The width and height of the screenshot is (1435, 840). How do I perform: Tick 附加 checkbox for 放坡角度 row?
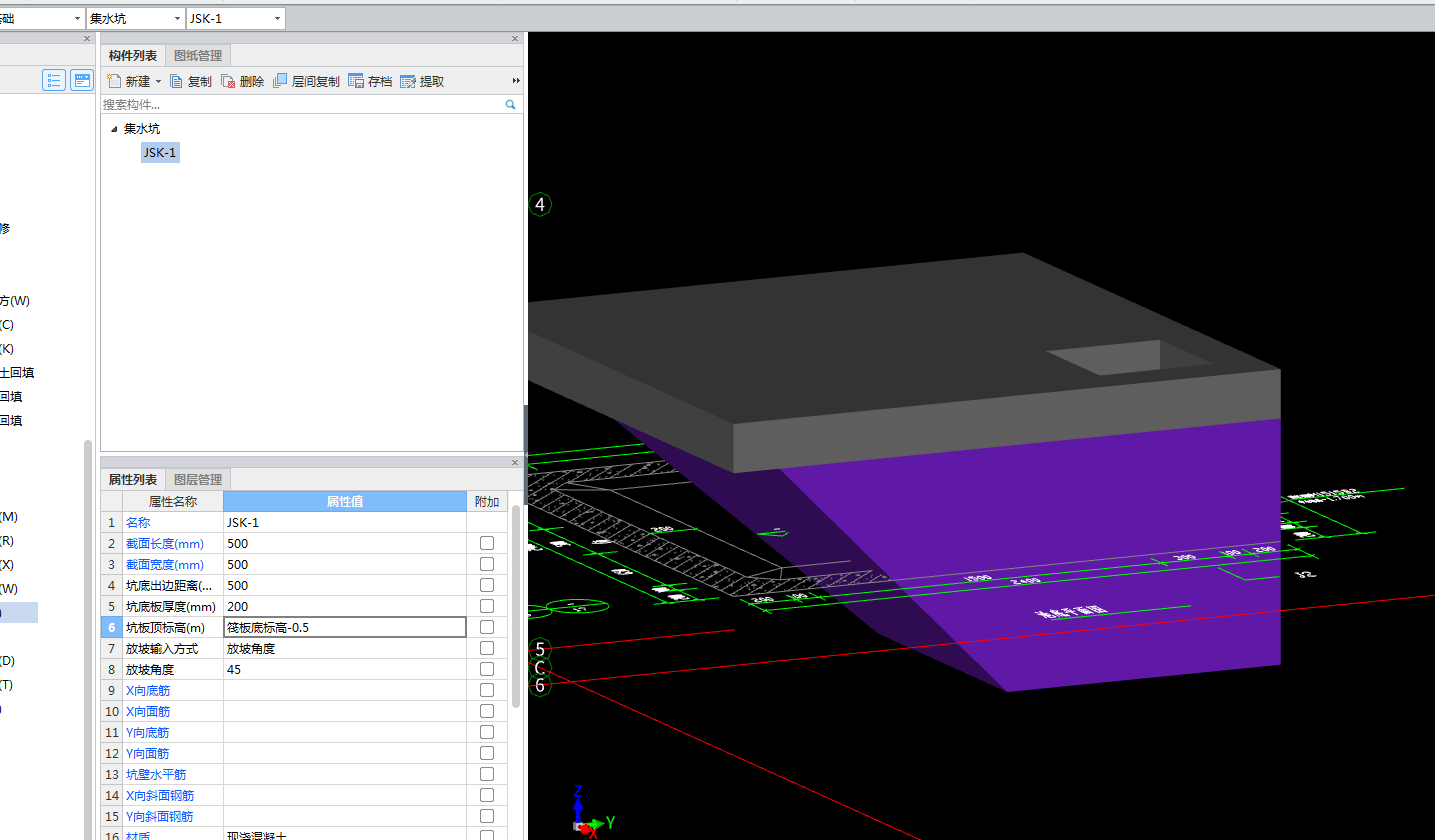pyautogui.click(x=487, y=669)
